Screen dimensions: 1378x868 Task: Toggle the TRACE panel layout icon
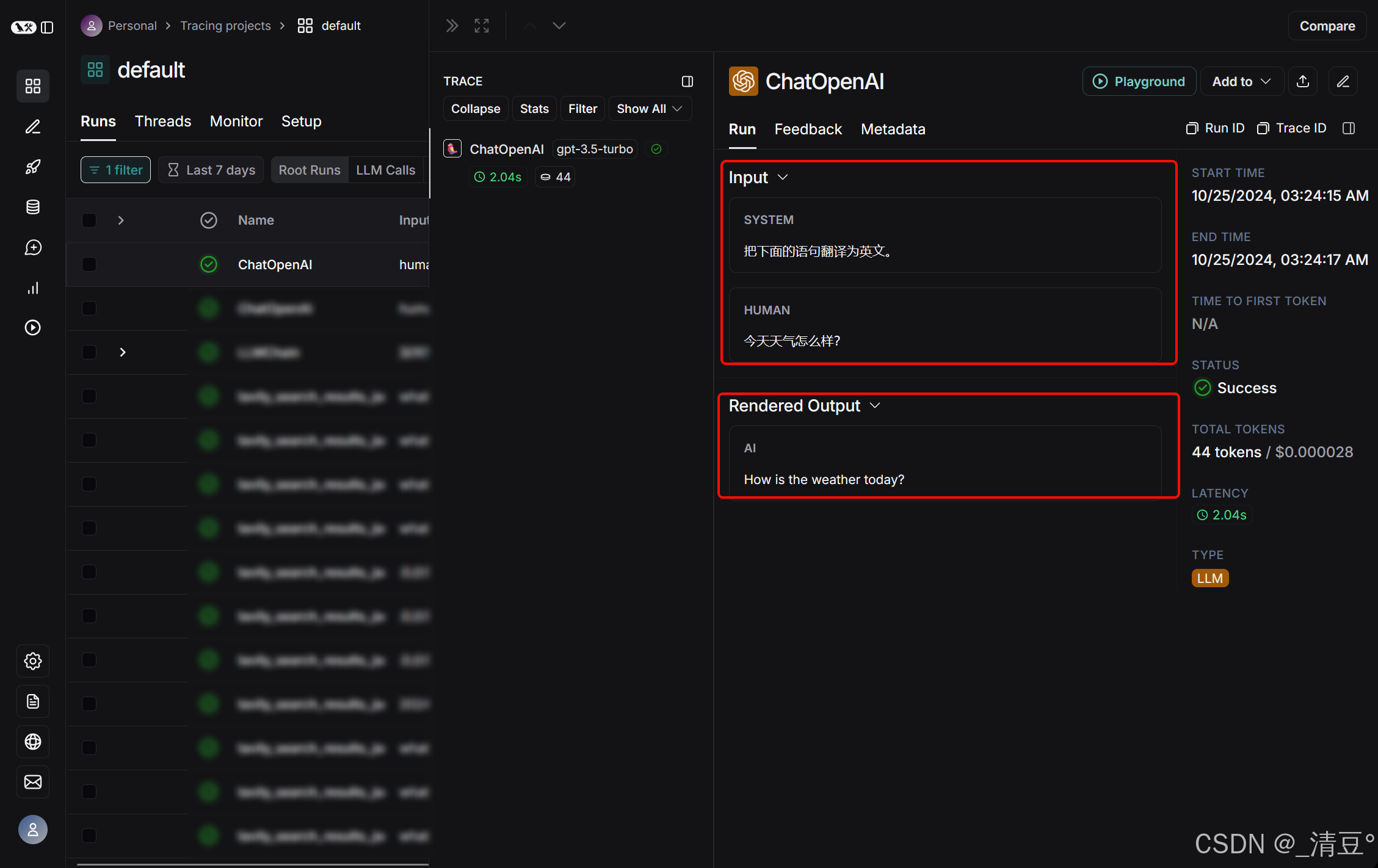pyautogui.click(x=687, y=81)
